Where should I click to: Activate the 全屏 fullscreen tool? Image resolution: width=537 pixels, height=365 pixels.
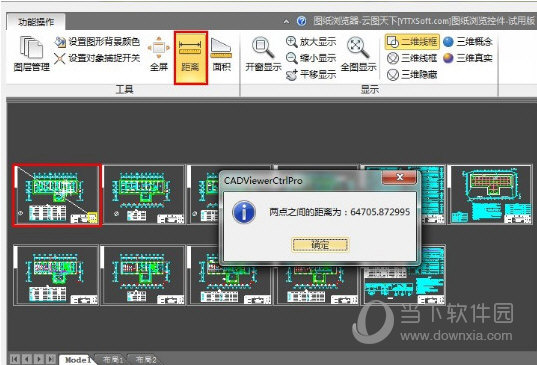coord(159,54)
